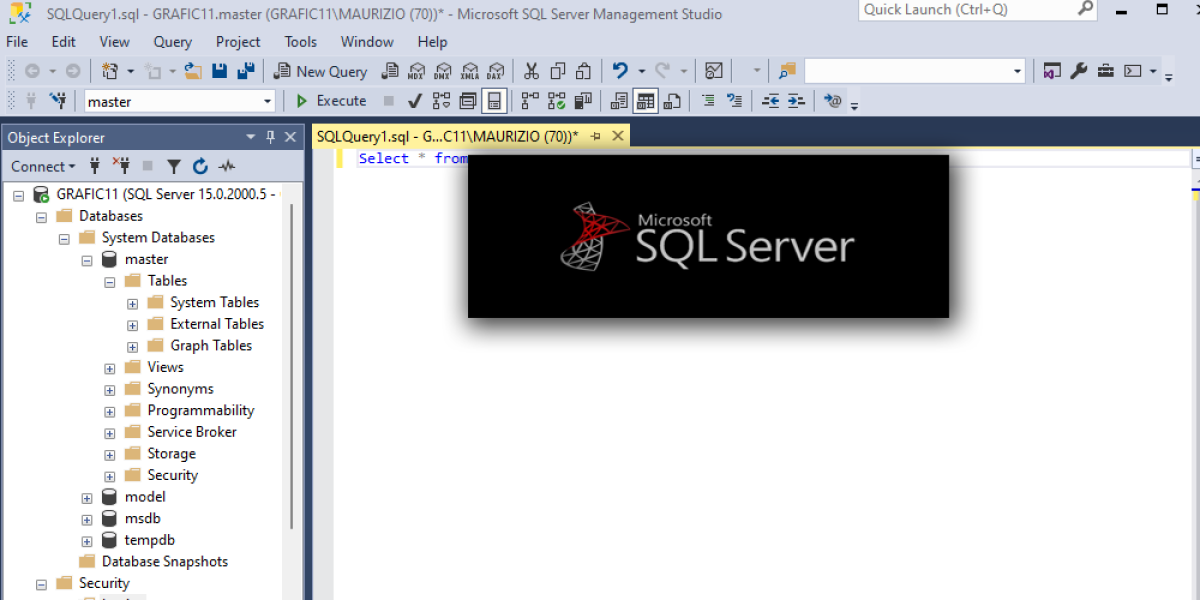Click the Save All toolbar icon
This screenshot has width=1200, height=600.
click(x=245, y=71)
